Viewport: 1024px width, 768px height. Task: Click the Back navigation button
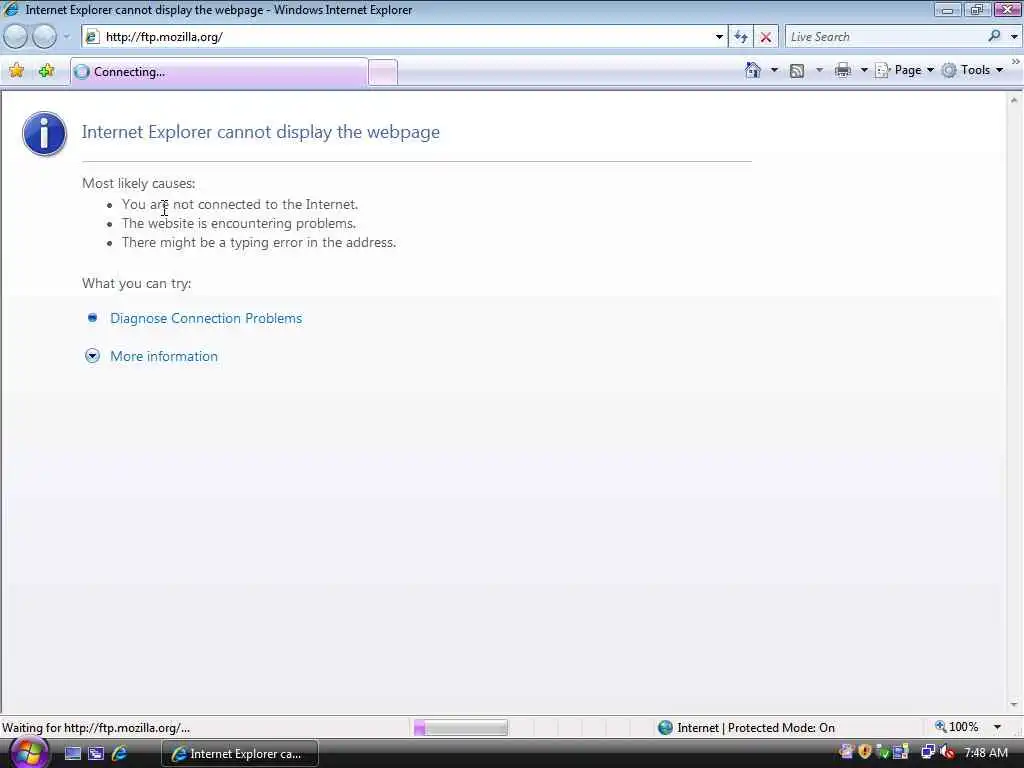click(x=15, y=37)
